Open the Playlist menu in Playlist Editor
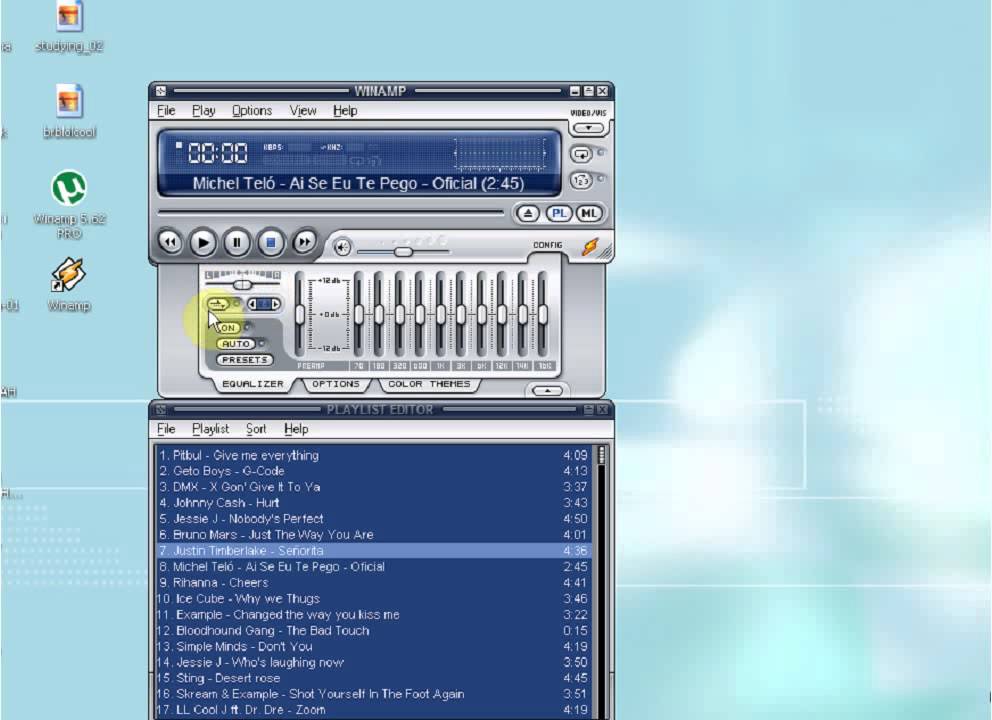 point(211,429)
